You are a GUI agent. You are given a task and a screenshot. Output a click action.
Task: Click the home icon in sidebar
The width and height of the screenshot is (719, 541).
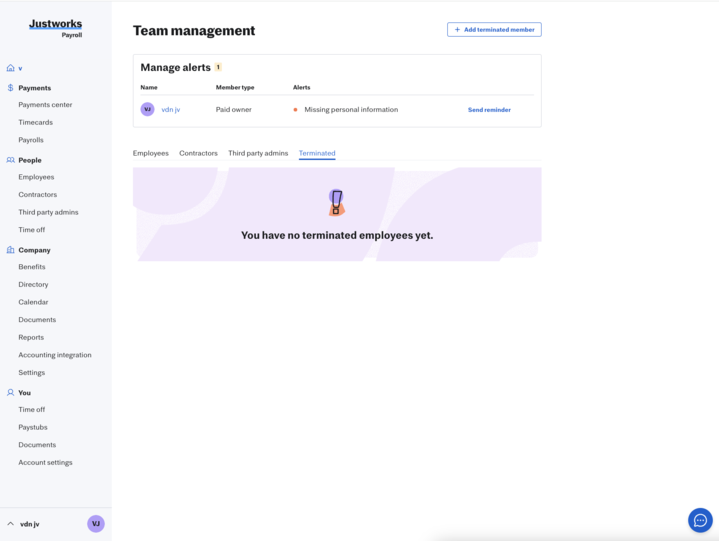coord(11,68)
